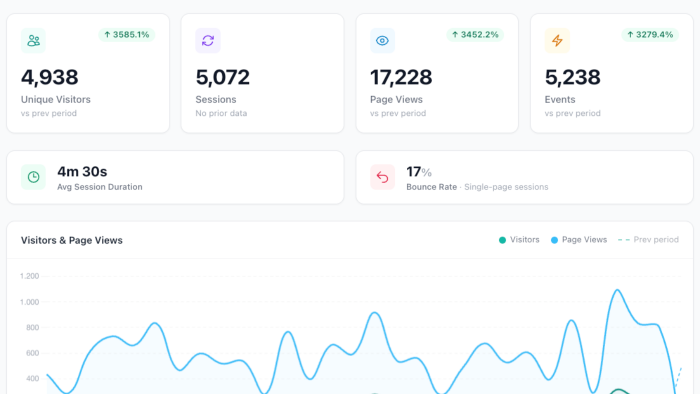Screen dimensions: 700x394
Task: Click the 400 y-axis label
Action: (x=33, y=378)
